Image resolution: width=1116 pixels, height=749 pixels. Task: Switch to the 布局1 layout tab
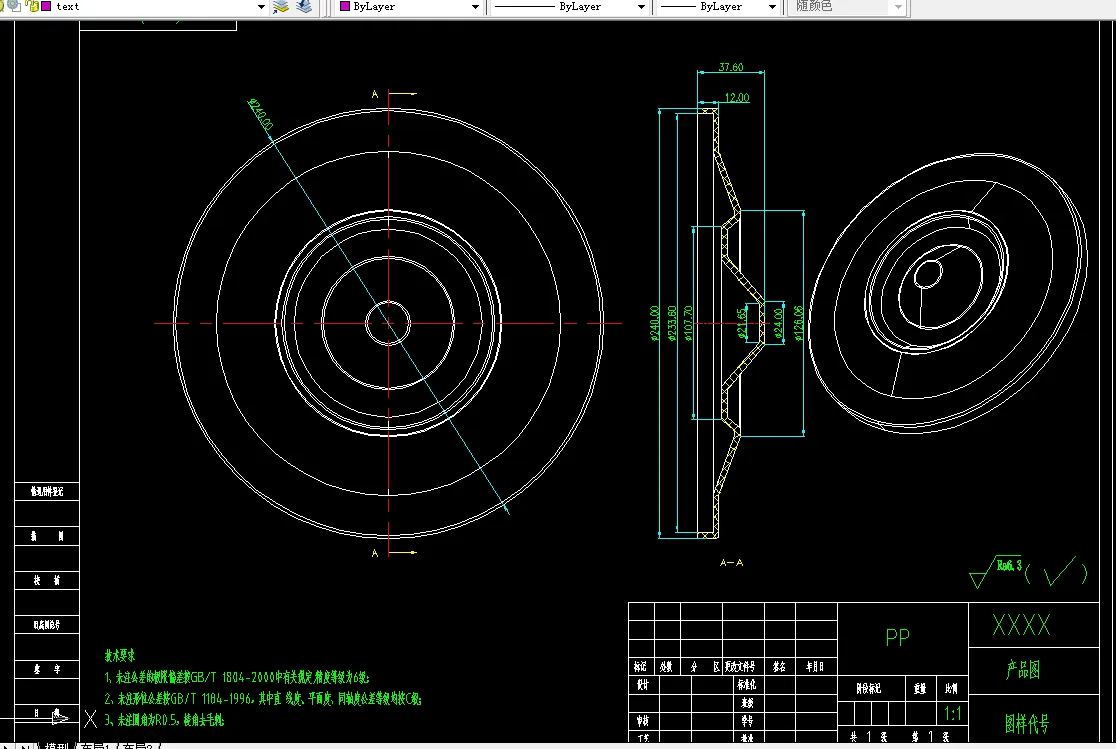tap(98, 745)
